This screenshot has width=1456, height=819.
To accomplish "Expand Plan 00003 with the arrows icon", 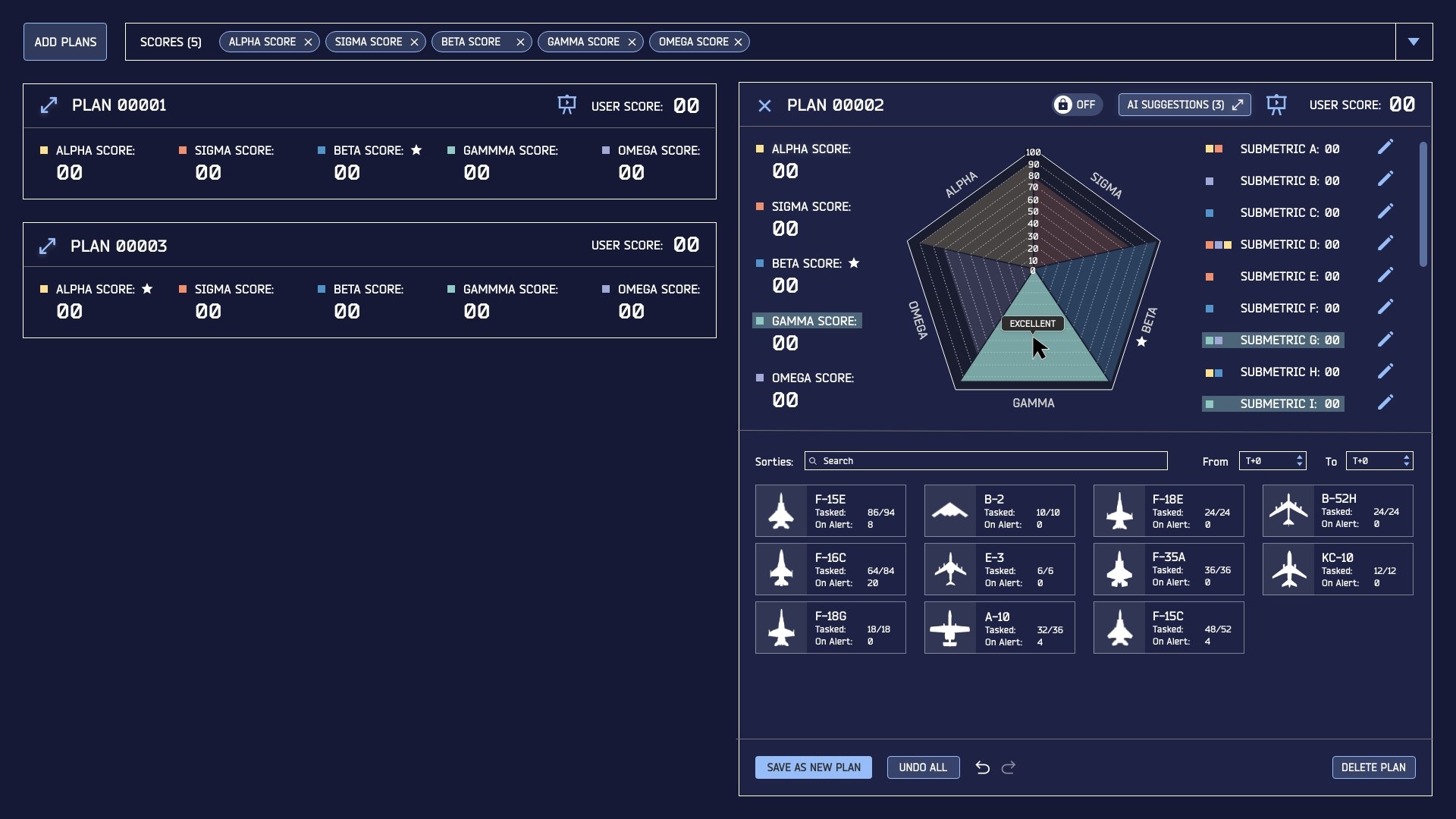I will click(47, 246).
